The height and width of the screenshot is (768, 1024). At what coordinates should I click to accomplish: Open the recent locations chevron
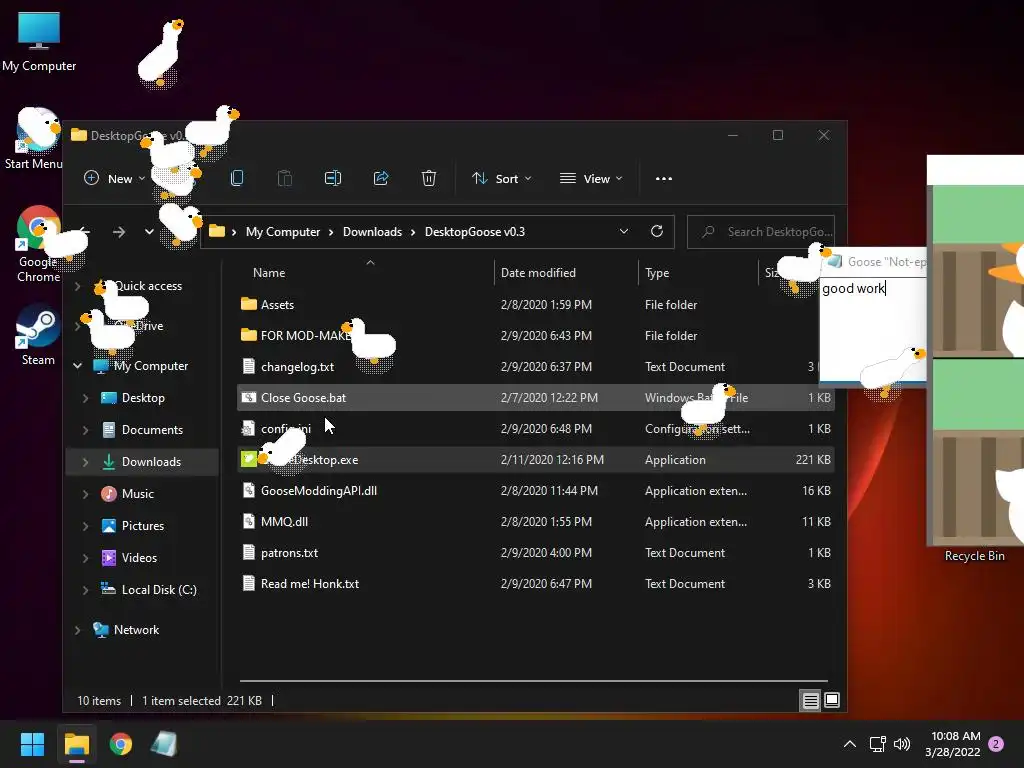pos(149,232)
